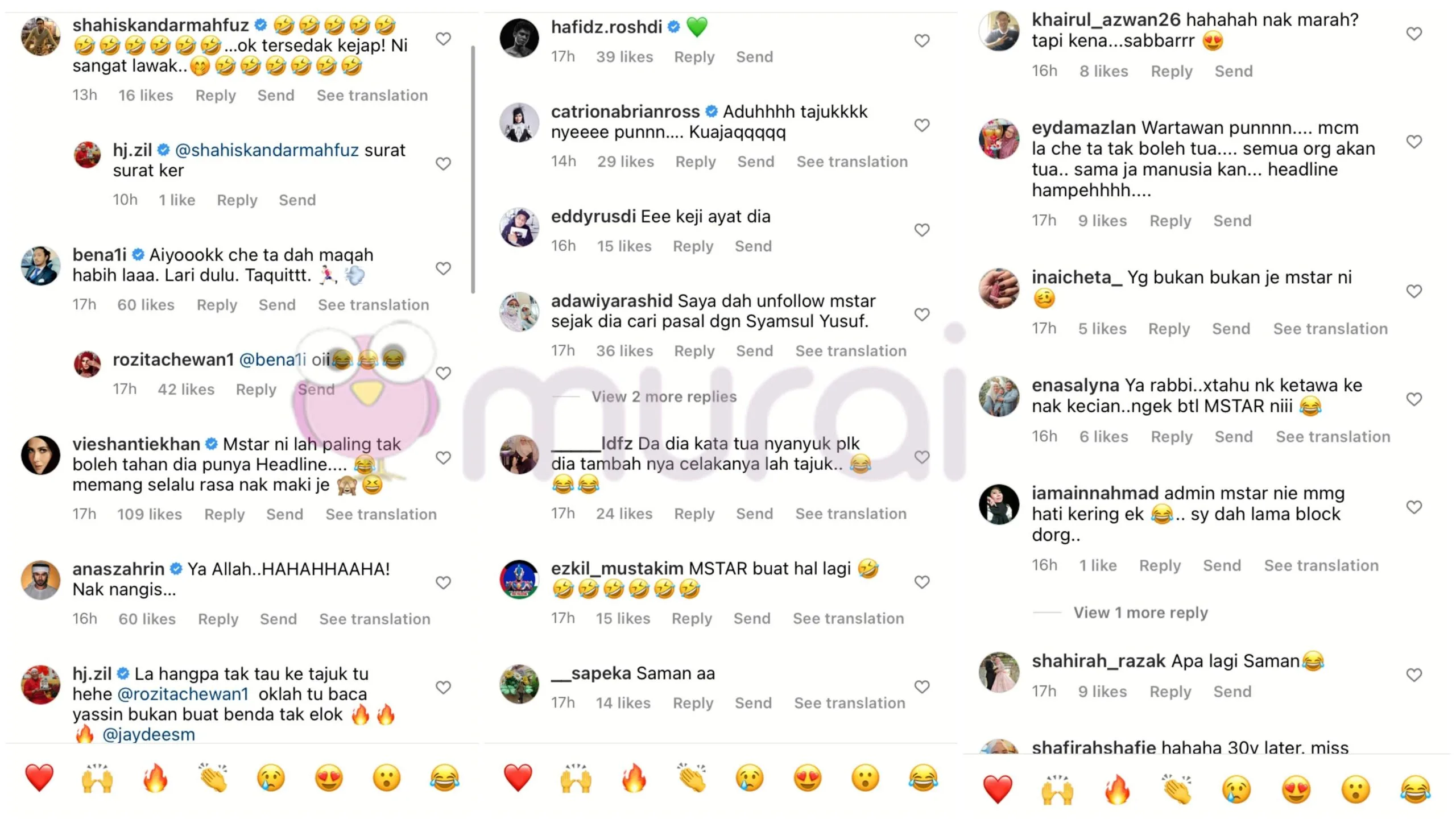
Task: Tap clapping emoji in middle reaction bar
Action: (692, 778)
